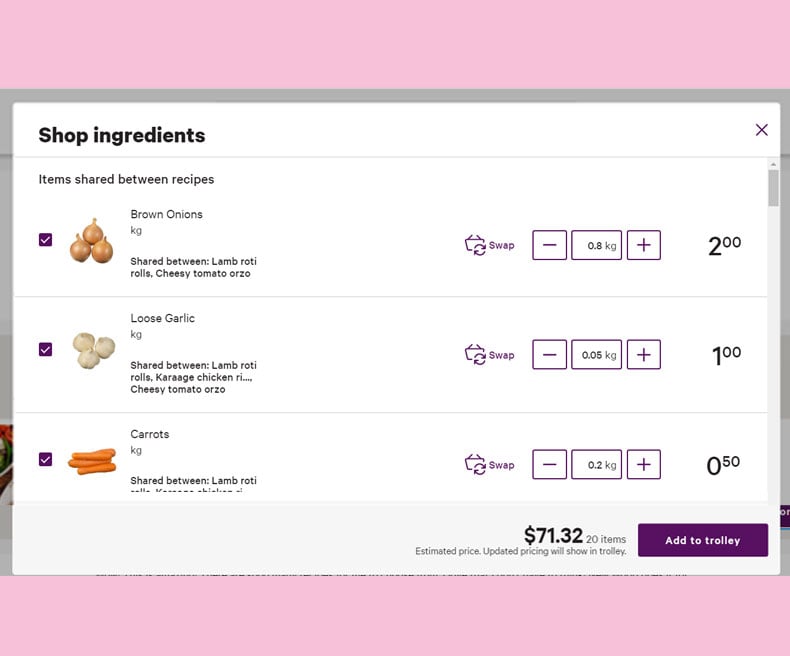The image size is (790, 656).
Task: Close the Shop ingredients dialog
Action: (x=761, y=130)
